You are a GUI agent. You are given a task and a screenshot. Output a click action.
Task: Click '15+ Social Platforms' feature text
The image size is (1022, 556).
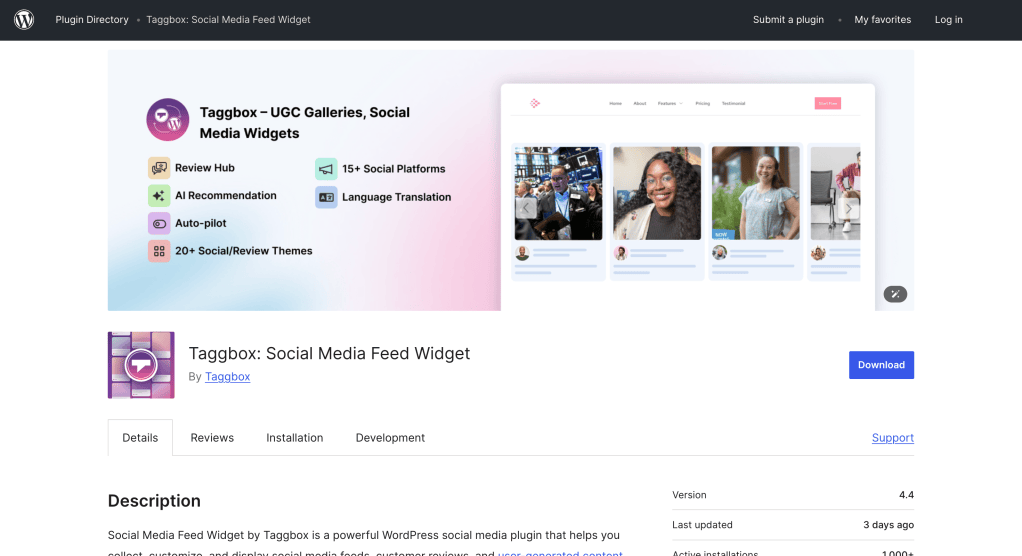tap(394, 169)
